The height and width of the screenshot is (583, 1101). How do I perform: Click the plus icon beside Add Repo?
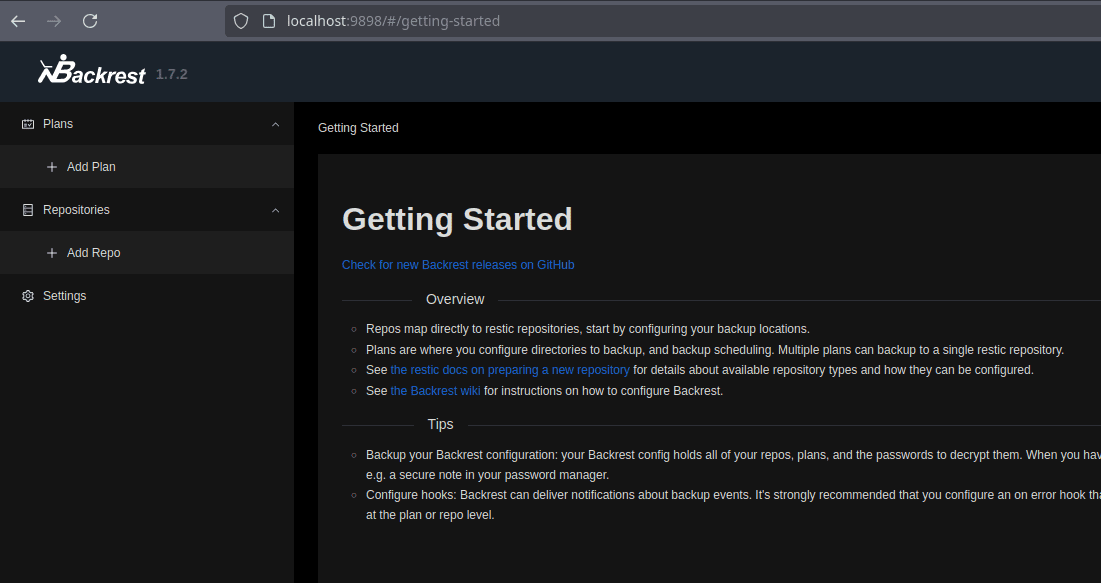click(x=52, y=253)
